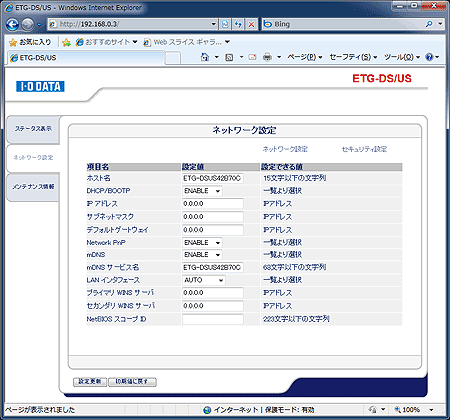Click the Read Mail envelope icon
This screenshot has height=420, width=450.
point(253,57)
